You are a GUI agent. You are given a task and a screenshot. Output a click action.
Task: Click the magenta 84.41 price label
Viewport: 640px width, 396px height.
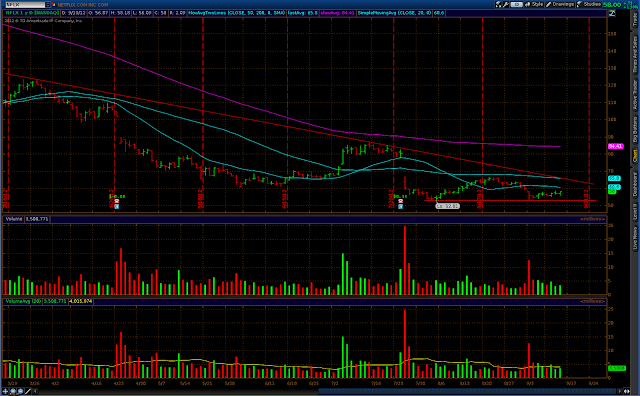click(x=616, y=146)
